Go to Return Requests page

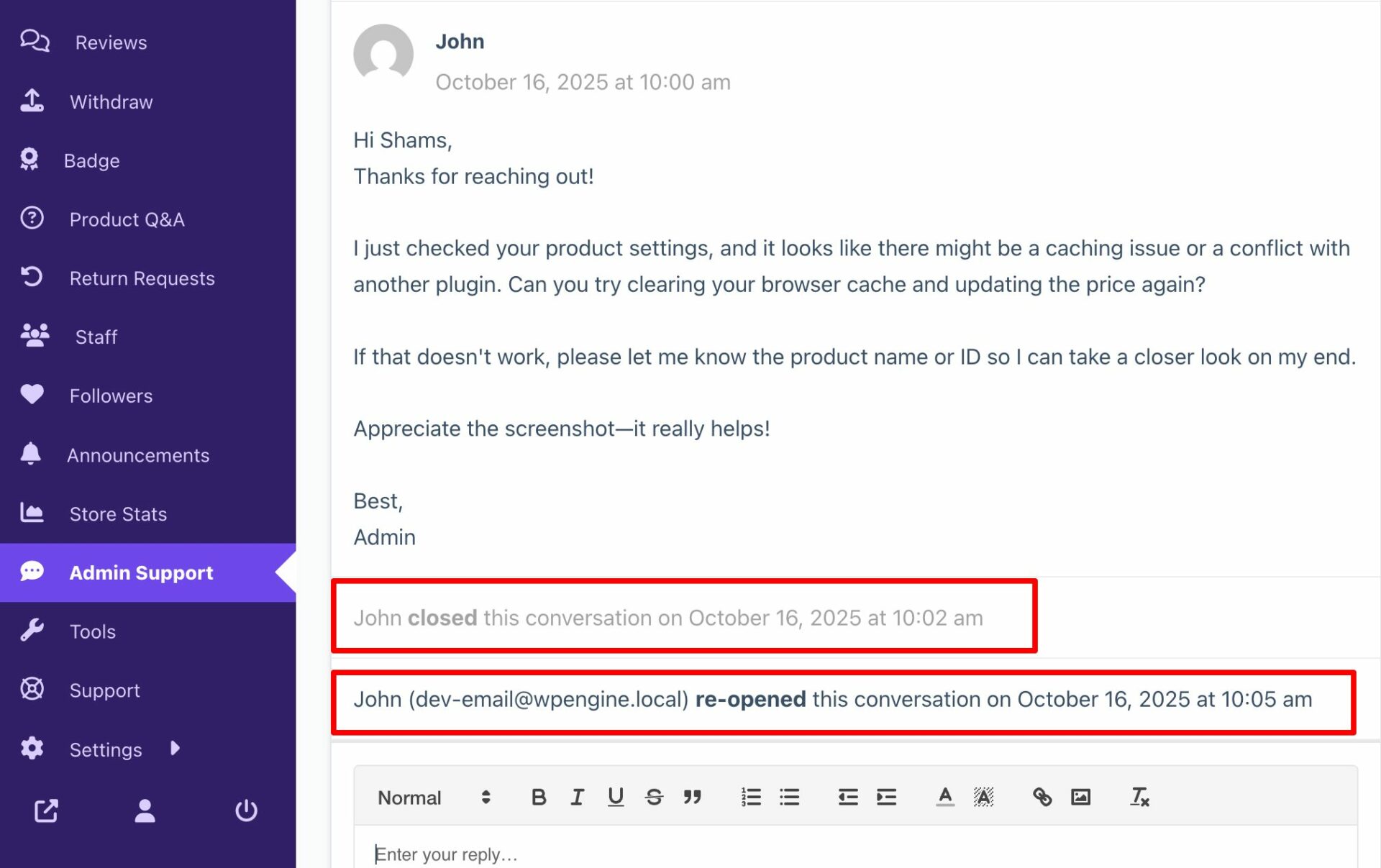point(142,278)
